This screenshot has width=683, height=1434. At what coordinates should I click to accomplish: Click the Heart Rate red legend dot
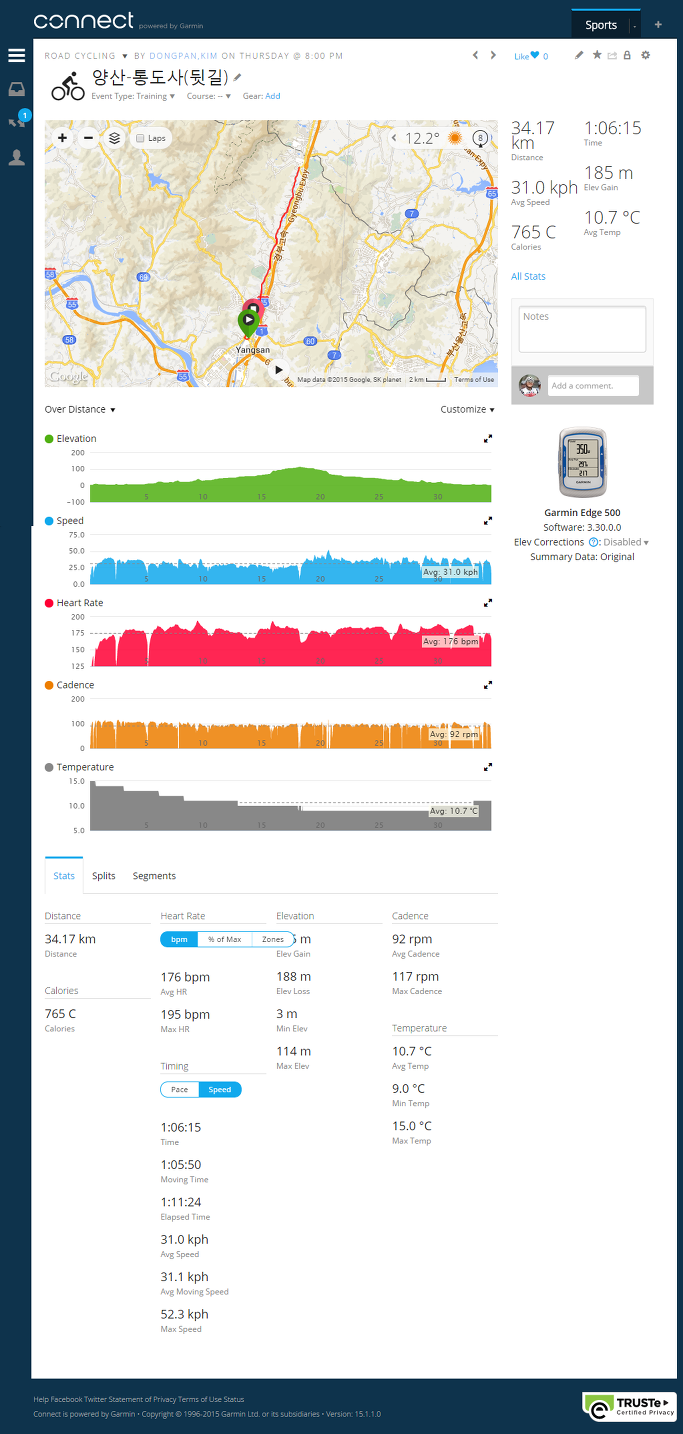(x=49, y=602)
